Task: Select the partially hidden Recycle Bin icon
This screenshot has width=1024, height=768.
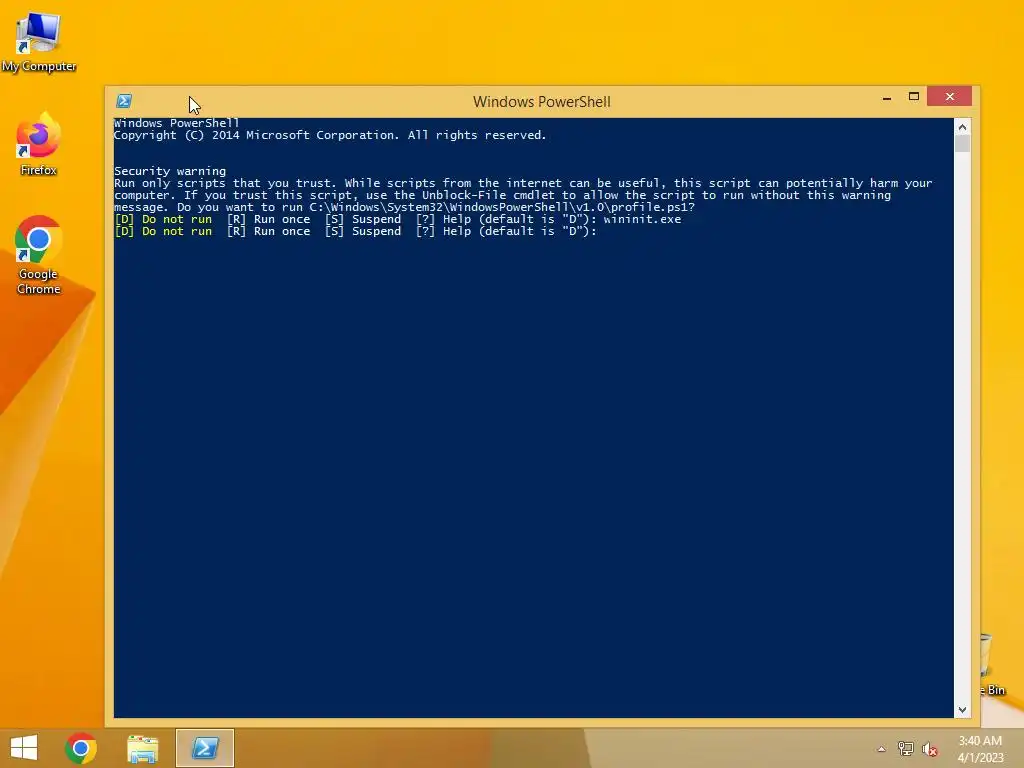Action: coord(991,665)
